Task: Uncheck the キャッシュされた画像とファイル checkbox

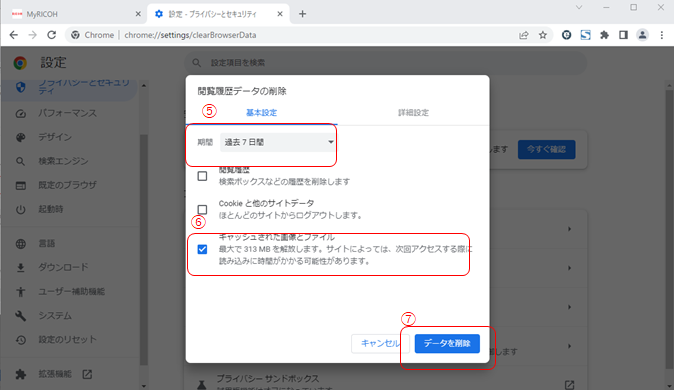Action: click(x=202, y=249)
